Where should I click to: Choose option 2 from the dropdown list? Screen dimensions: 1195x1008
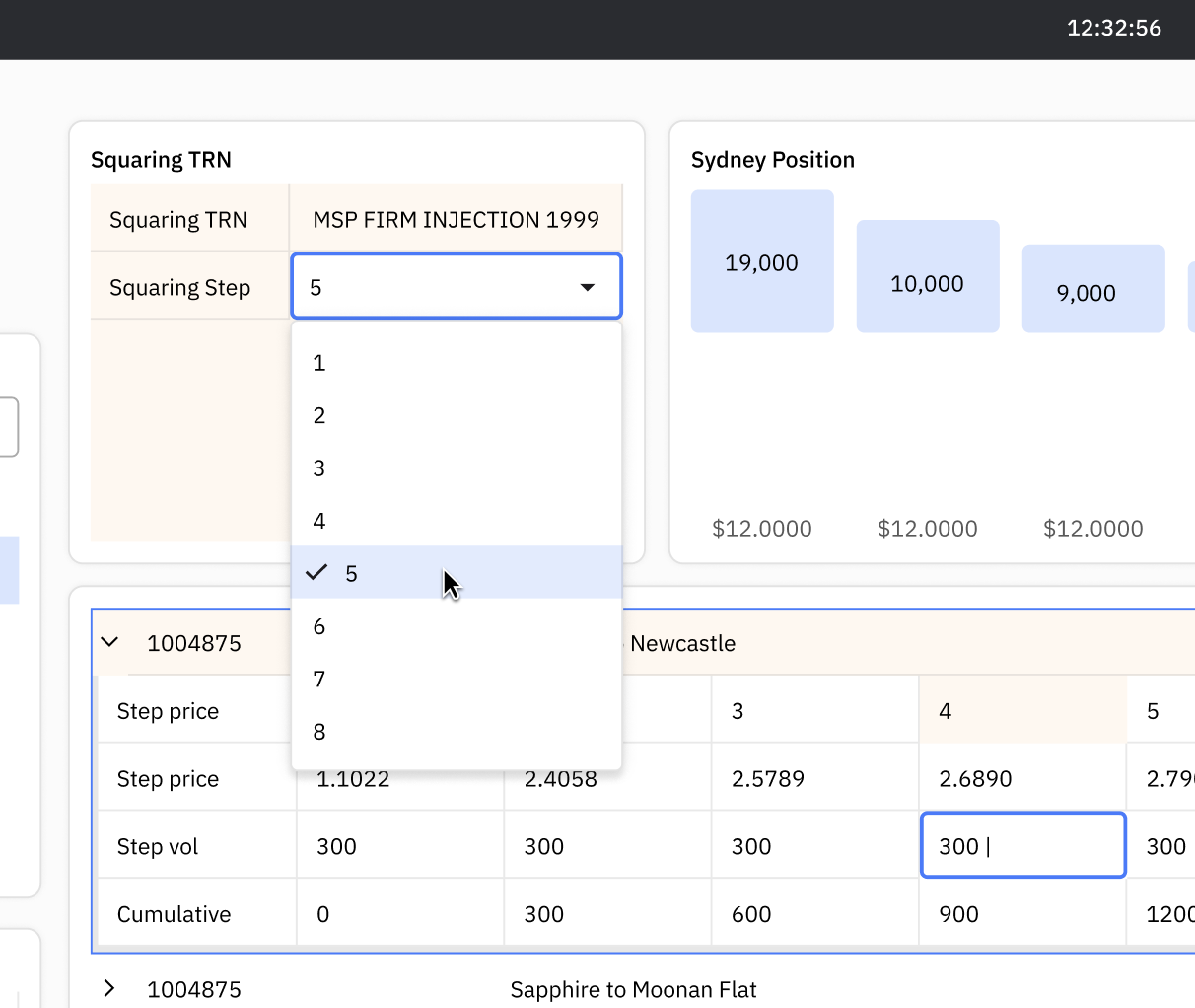pos(456,415)
